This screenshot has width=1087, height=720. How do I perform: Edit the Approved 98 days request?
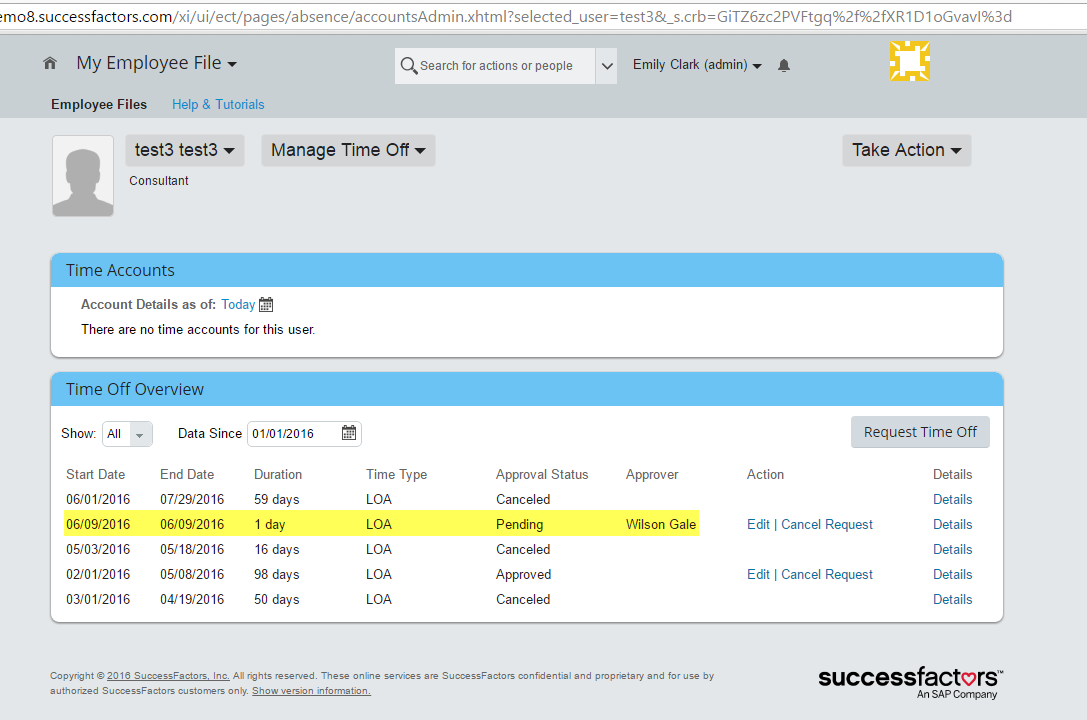click(758, 574)
